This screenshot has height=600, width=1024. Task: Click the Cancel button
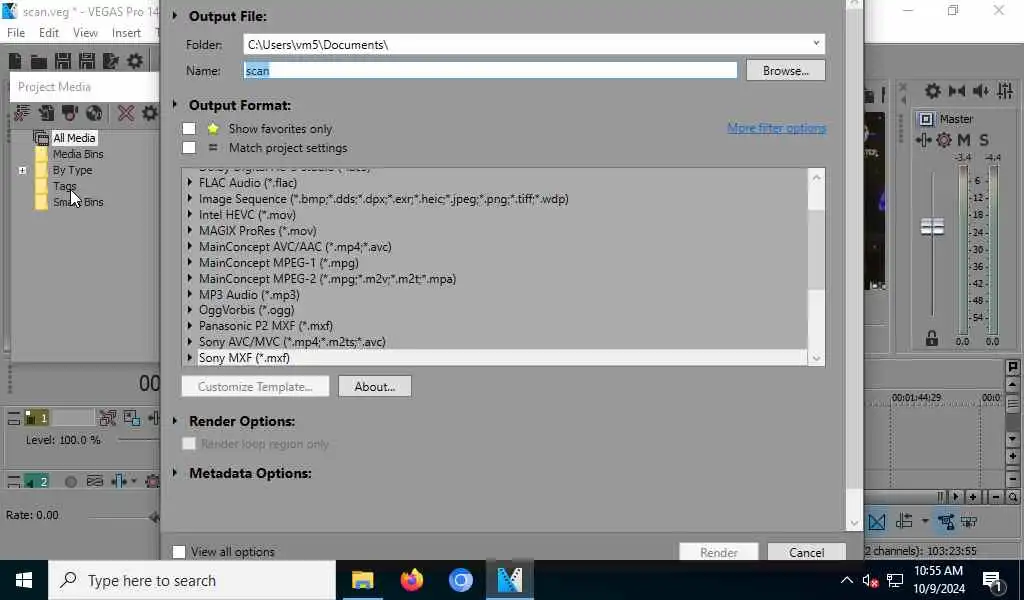pos(807,552)
